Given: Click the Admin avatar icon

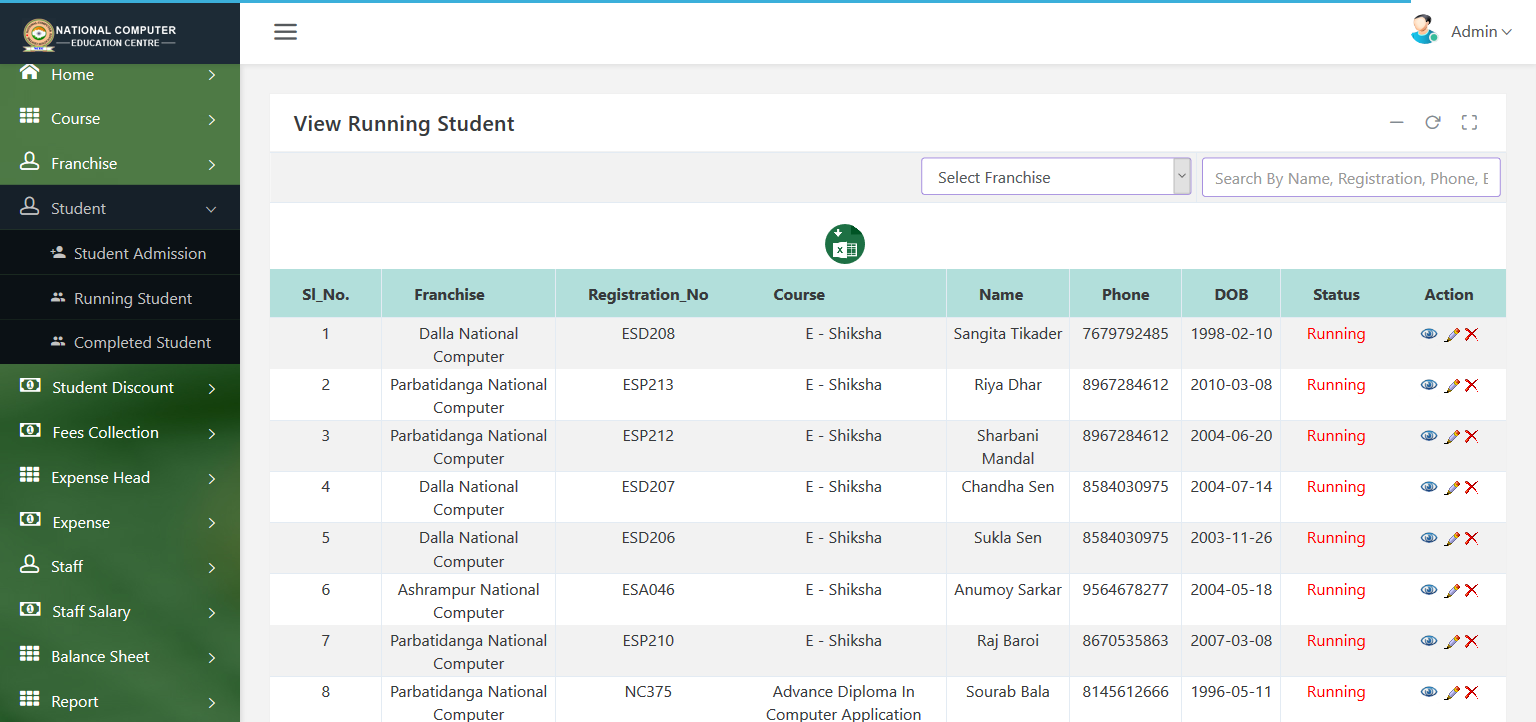Looking at the screenshot, I should (x=1424, y=30).
